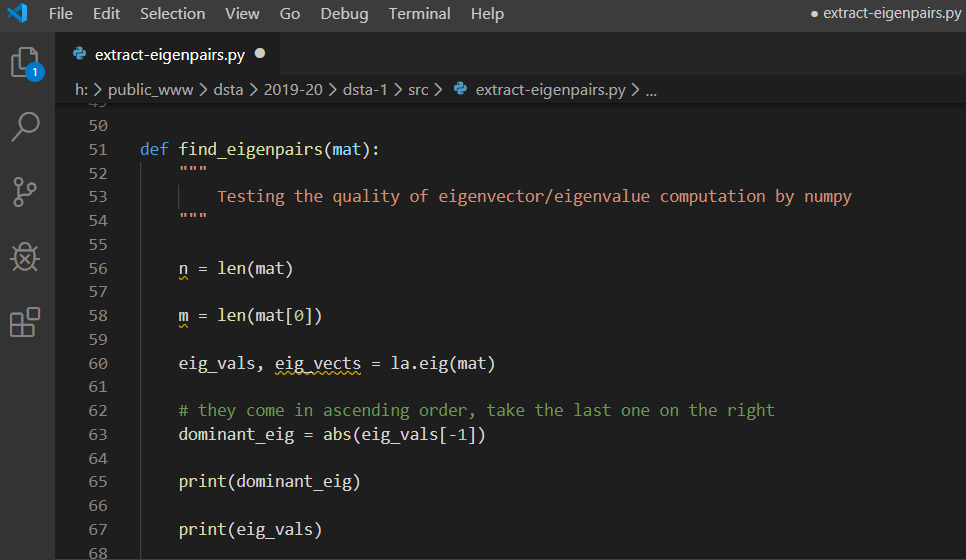Open the Search view in activity bar
Viewport: 966px width, 560px height.
26,127
